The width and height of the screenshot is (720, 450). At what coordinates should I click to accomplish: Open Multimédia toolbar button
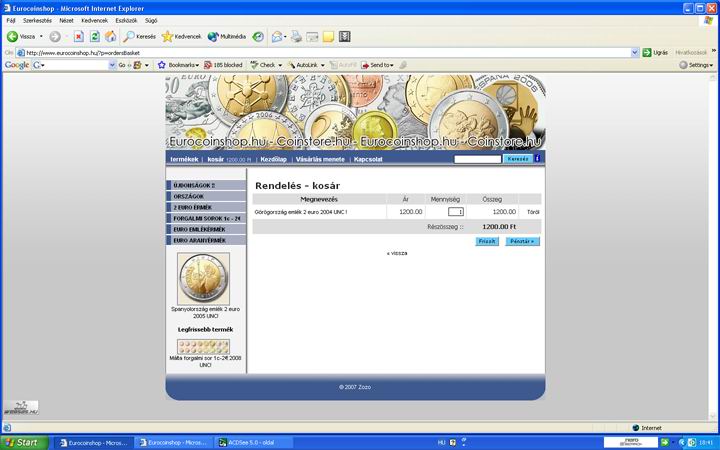[x=227, y=36]
